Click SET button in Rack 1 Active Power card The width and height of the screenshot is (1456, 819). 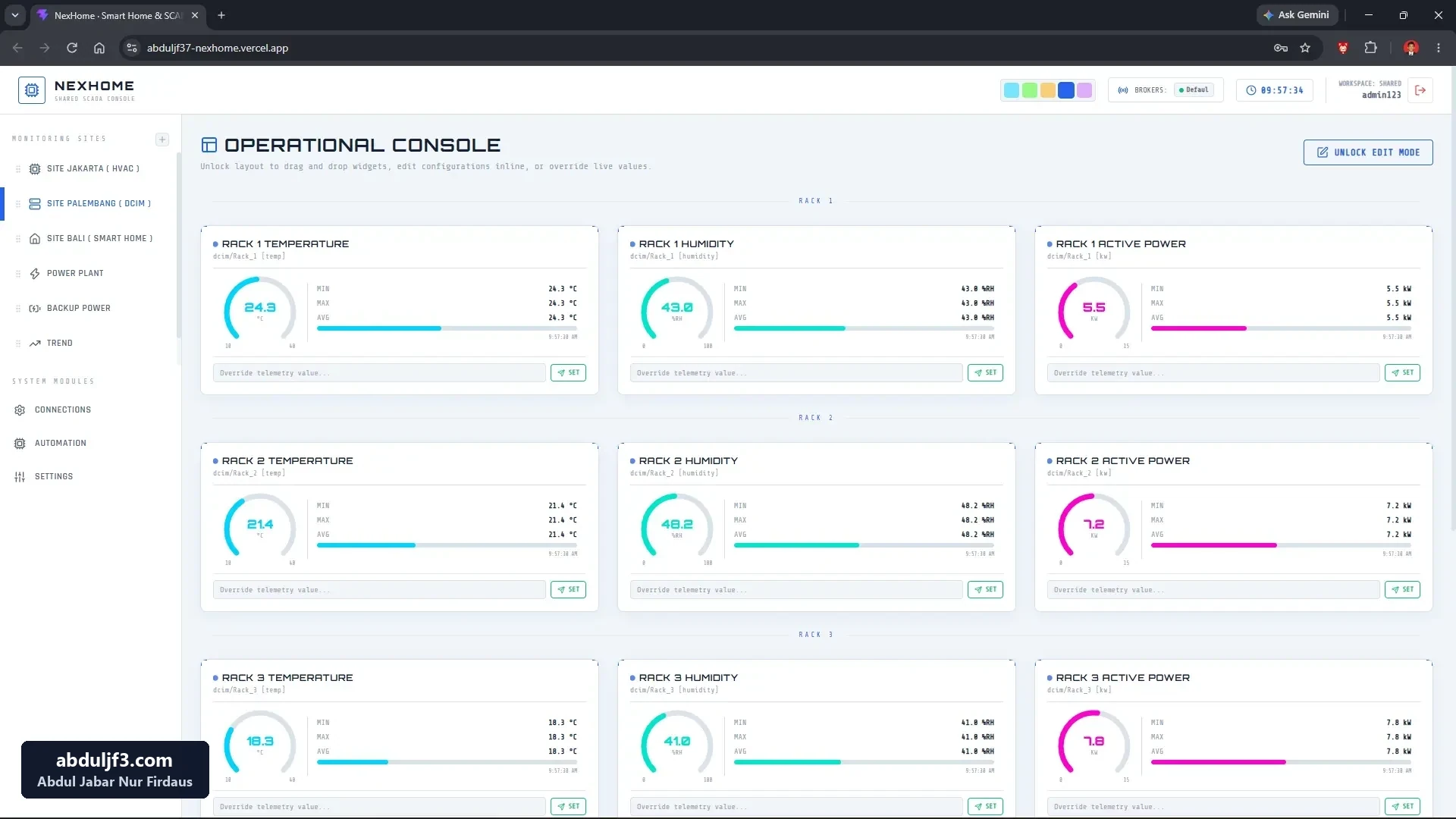tap(1402, 373)
